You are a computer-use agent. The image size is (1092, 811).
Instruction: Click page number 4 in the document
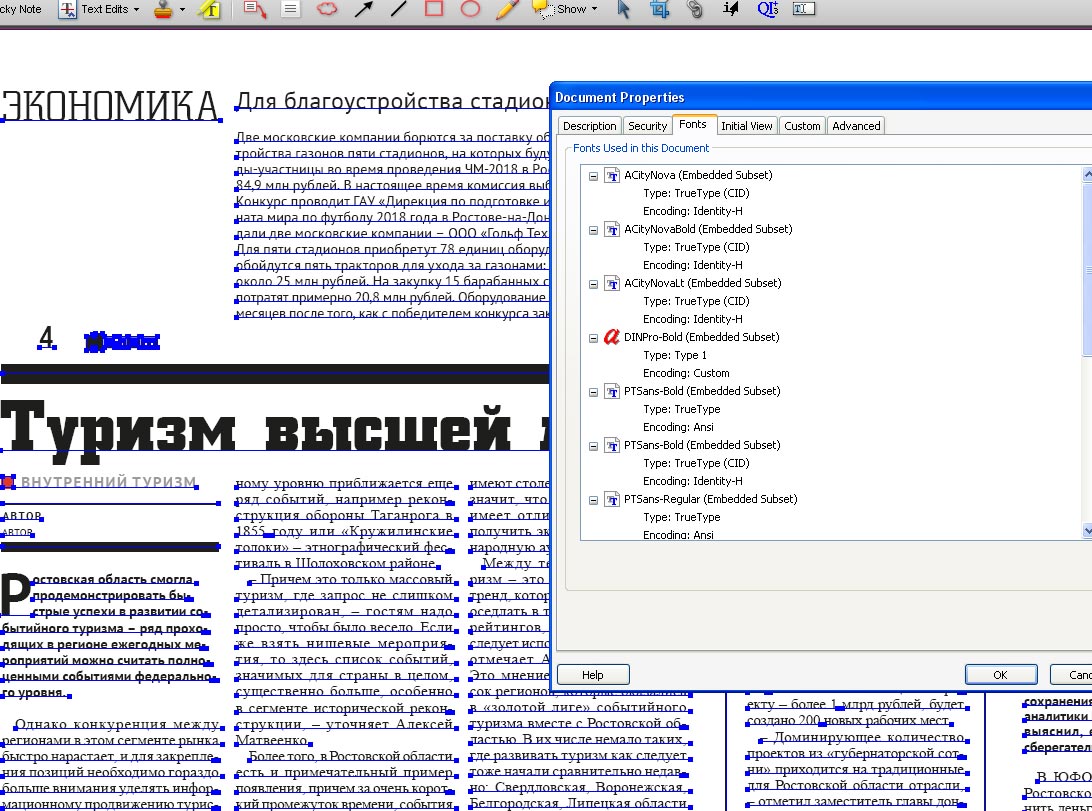pos(46,337)
